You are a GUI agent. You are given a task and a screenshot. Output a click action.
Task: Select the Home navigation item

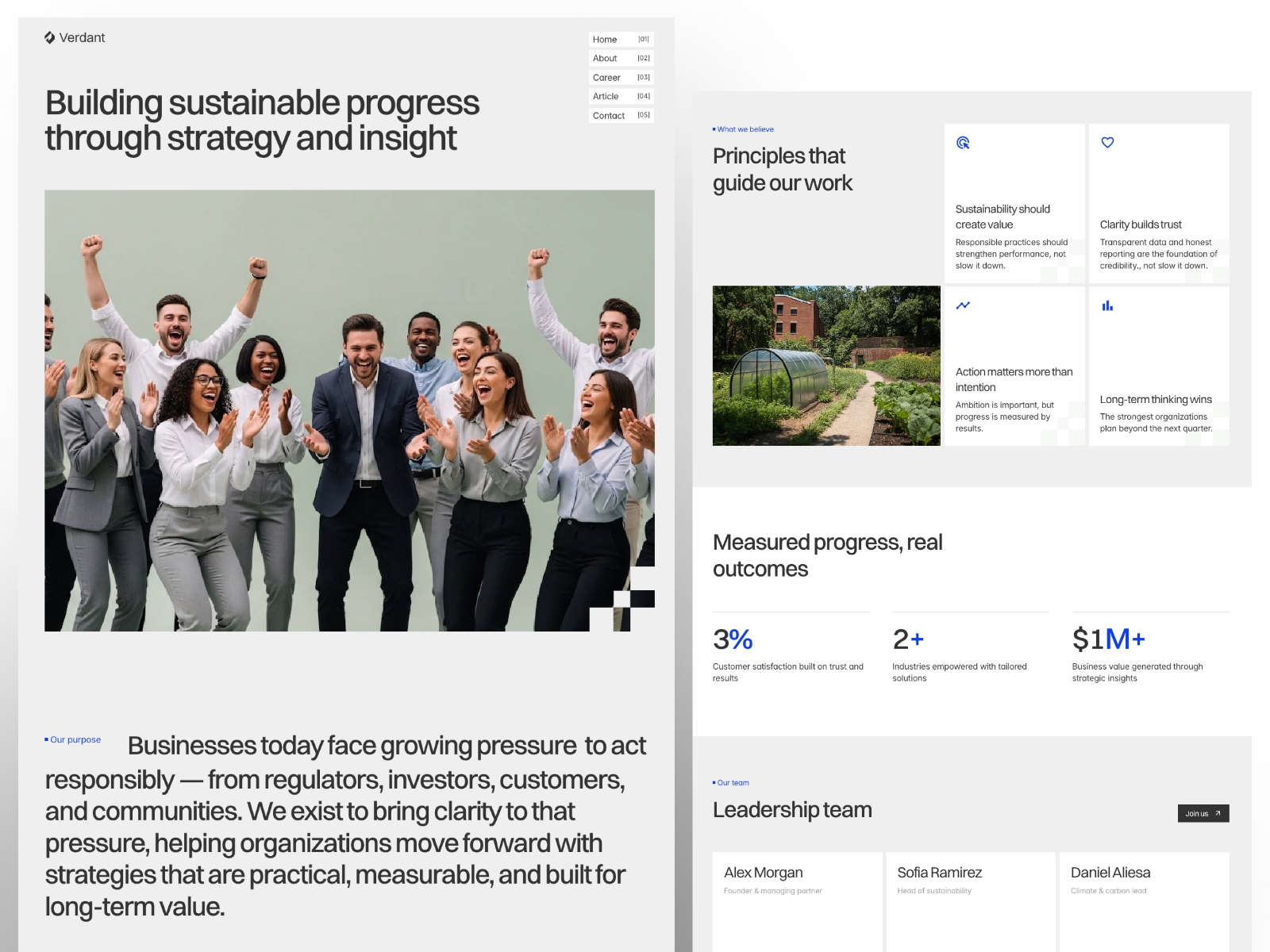click(x=605, y=39)
